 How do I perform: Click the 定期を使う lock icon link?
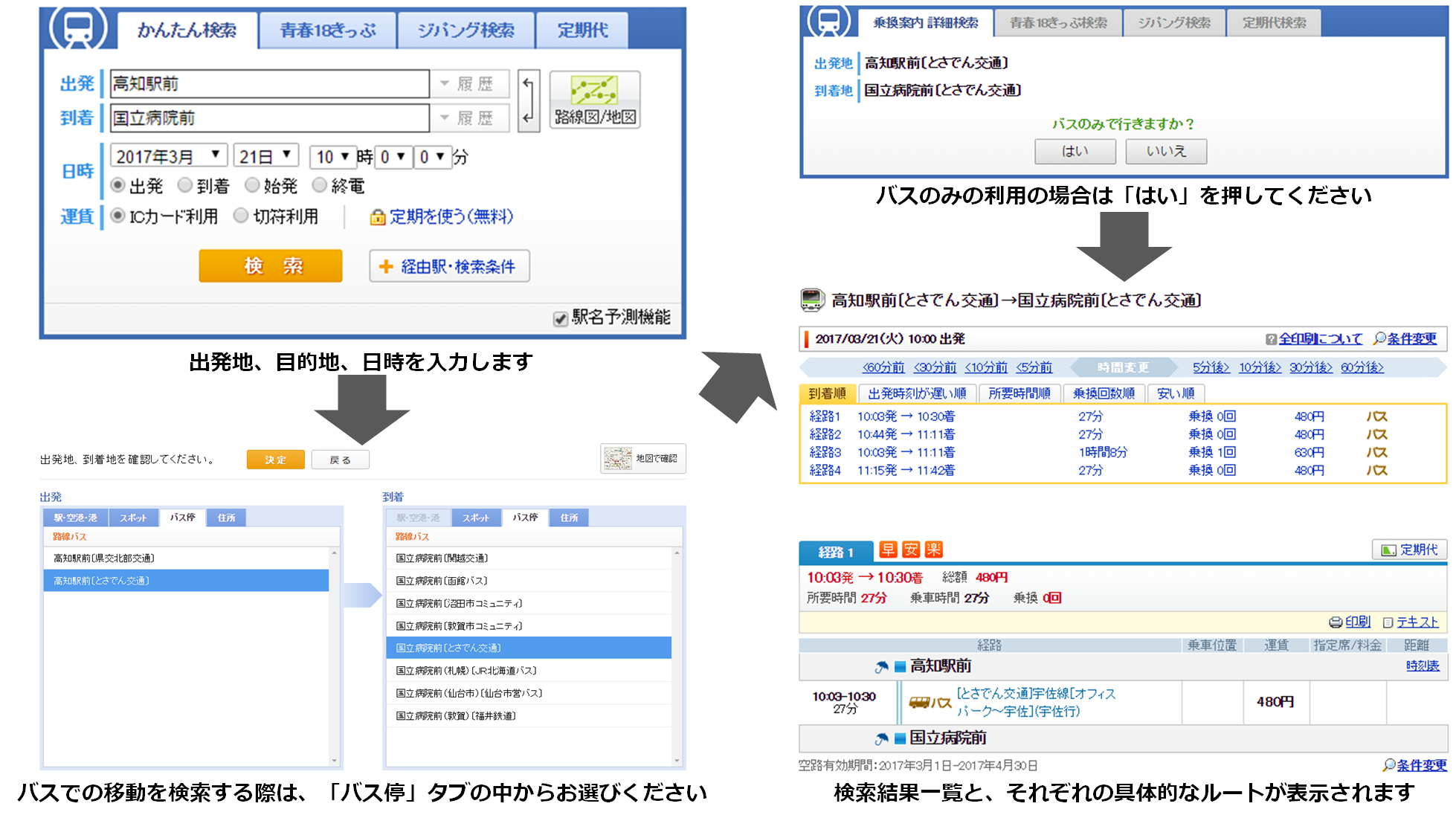pos(378,217)
